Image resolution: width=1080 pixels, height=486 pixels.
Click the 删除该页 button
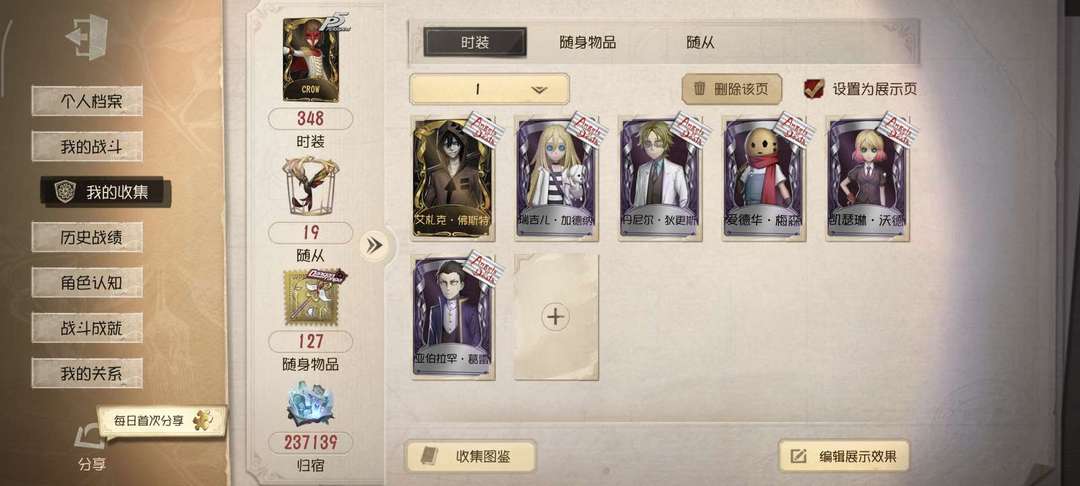[x=731, y=89]
